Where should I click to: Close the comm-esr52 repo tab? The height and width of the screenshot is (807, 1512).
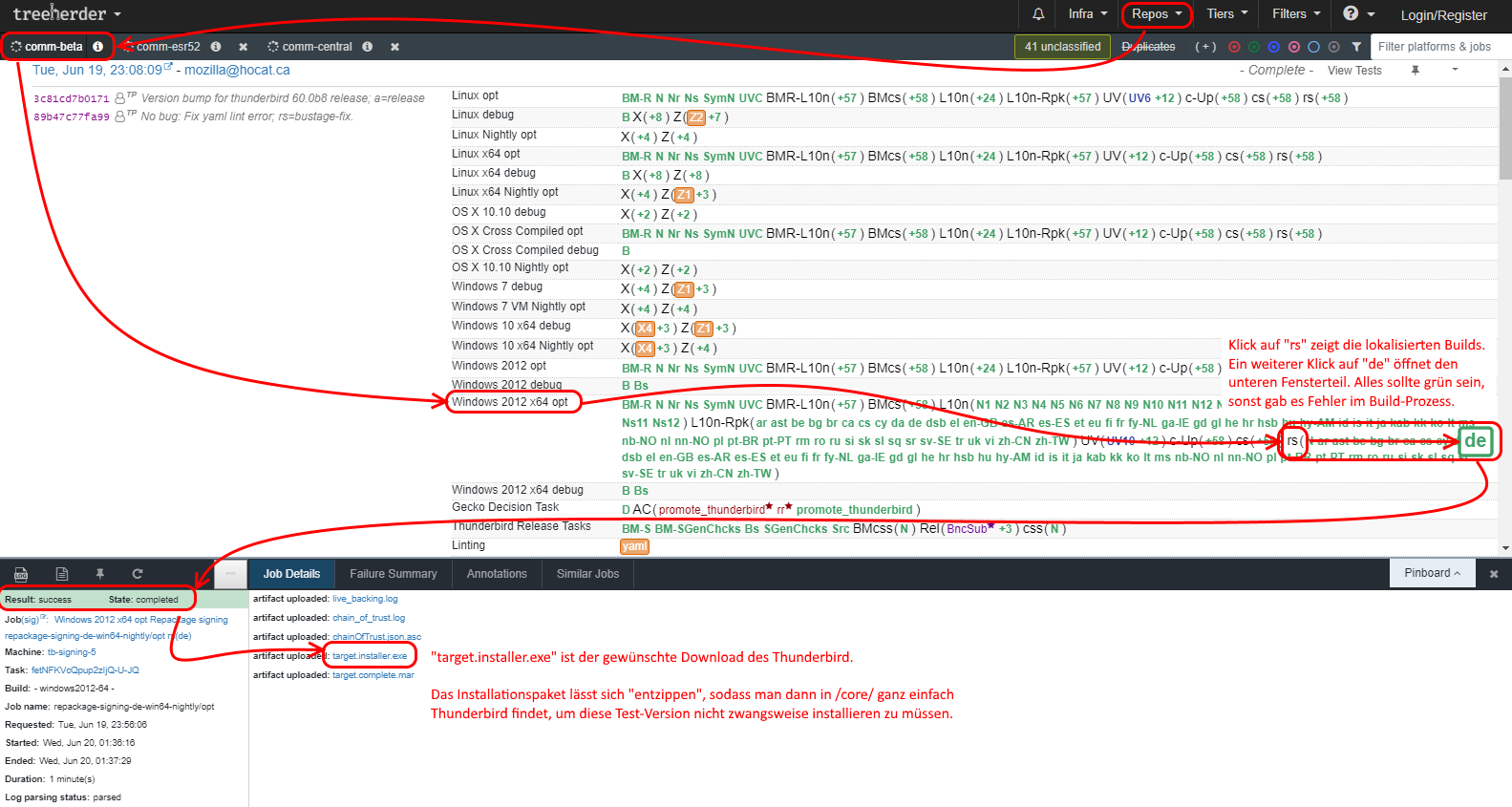(x=243, y=47)
